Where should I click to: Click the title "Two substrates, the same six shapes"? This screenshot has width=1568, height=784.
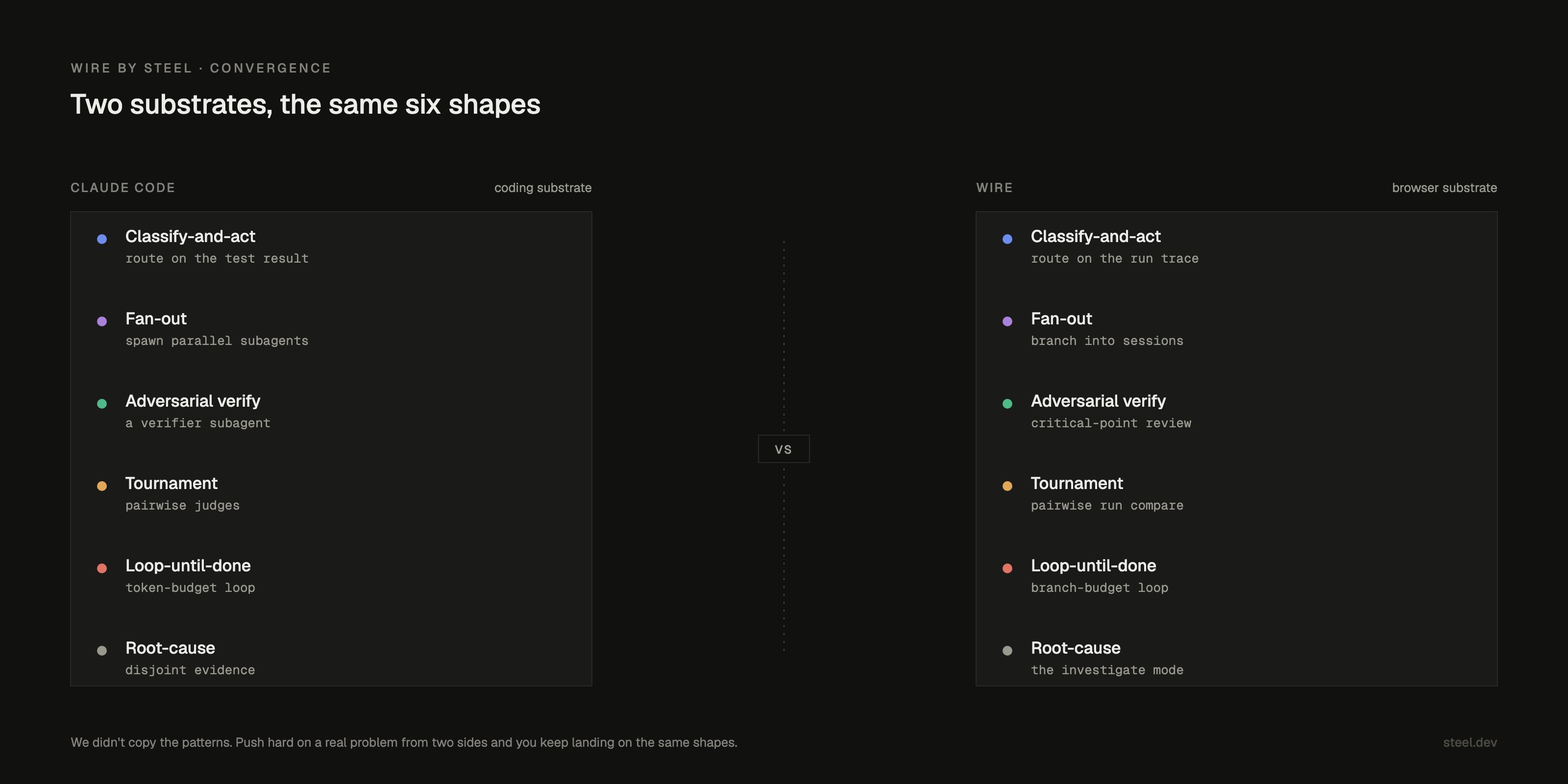306,105
